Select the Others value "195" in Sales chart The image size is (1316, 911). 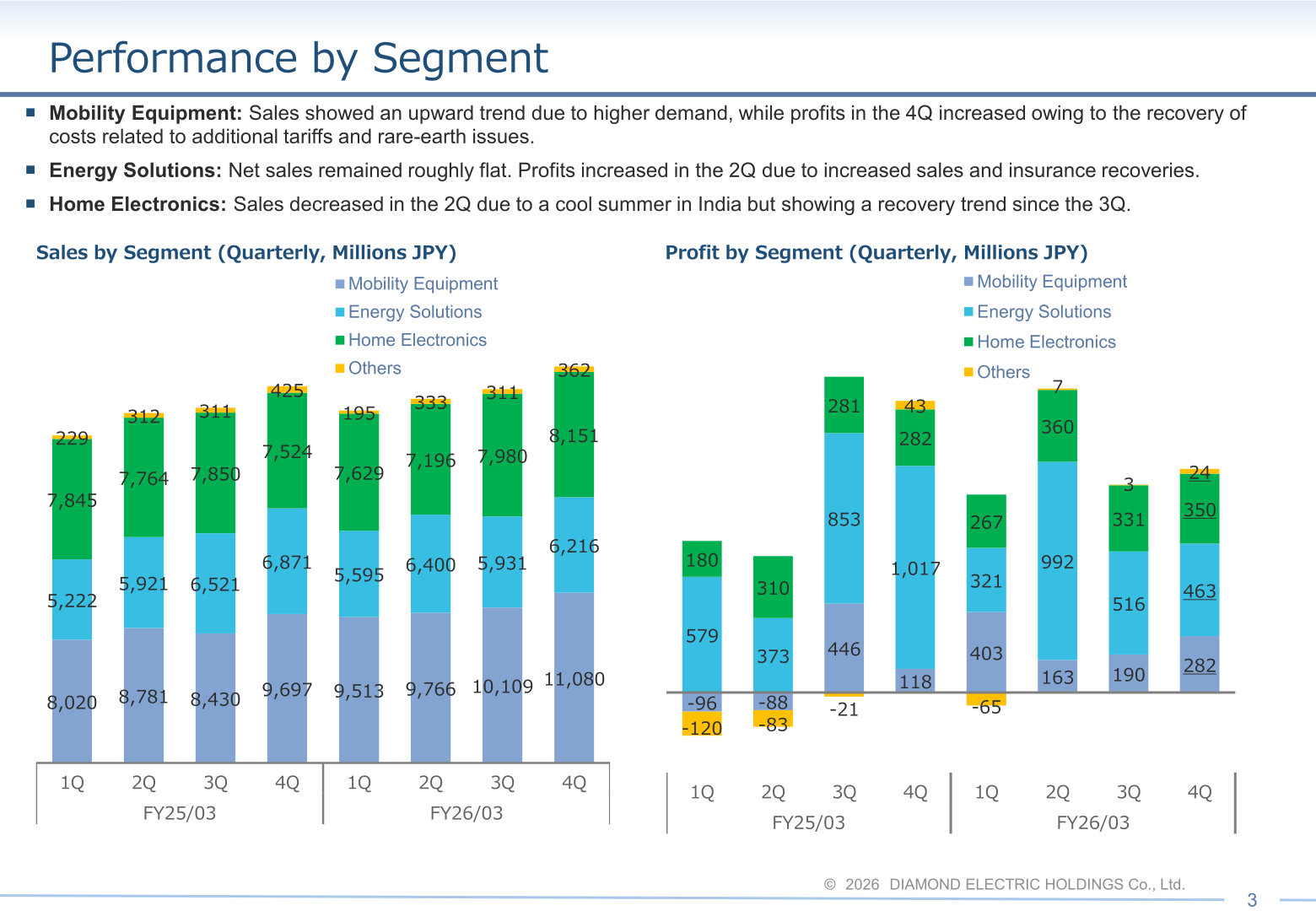(x=359, y=413)
